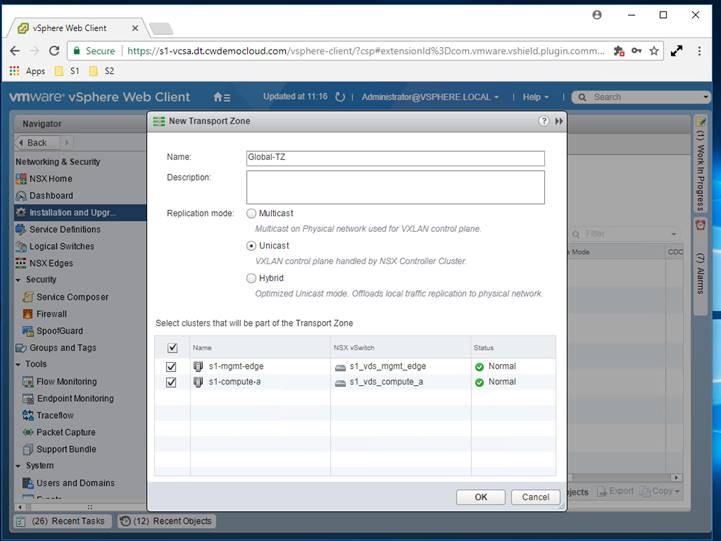The image size is (721, 541).
Task: Go Back in the navigator
Action: point(38,143)
